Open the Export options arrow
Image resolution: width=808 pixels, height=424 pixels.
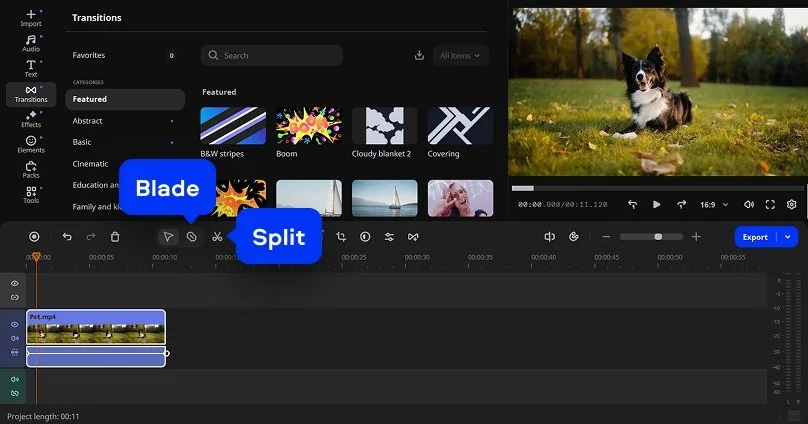pyautogui.click(x=788, y=237)
